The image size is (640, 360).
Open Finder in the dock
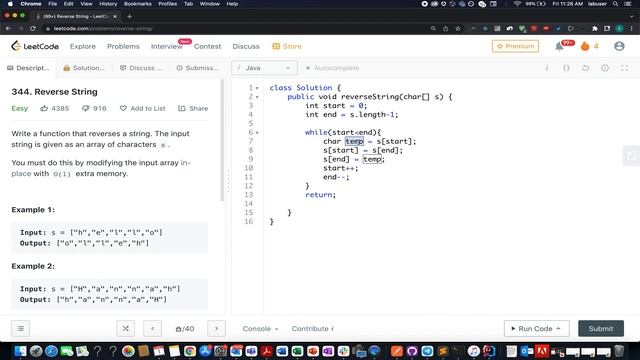(x=20, y=351)
